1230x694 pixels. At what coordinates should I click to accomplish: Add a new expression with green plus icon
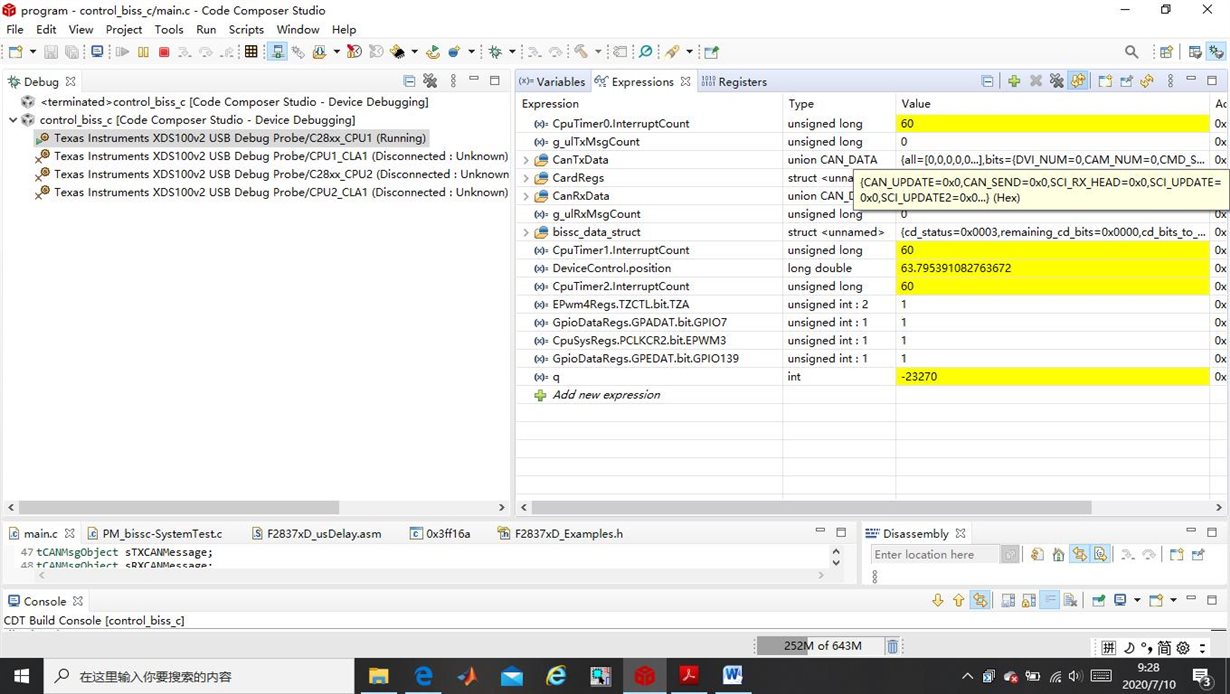coord(1014,82)
